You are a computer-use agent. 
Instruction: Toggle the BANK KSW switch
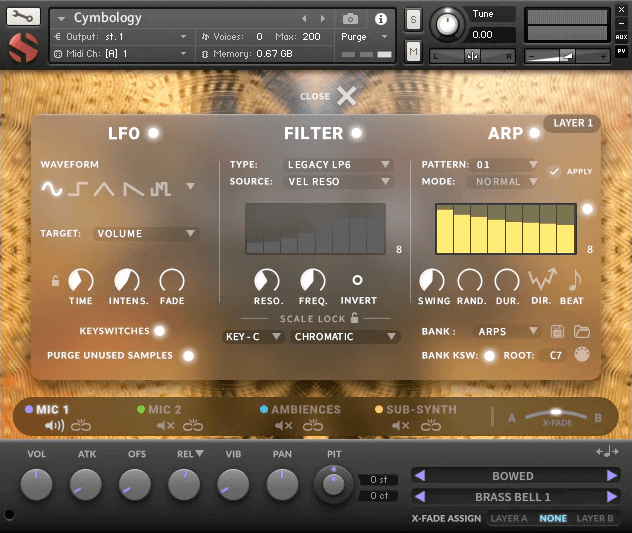[489, 355]
